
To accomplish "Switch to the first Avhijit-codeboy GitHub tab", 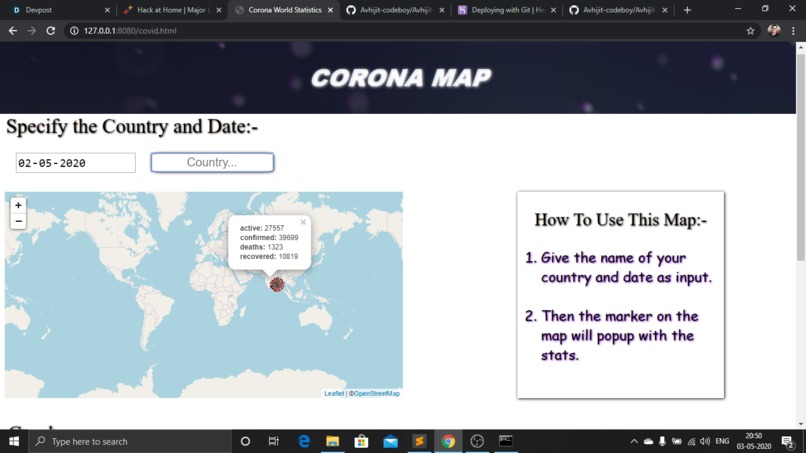I will pos(395,10).
